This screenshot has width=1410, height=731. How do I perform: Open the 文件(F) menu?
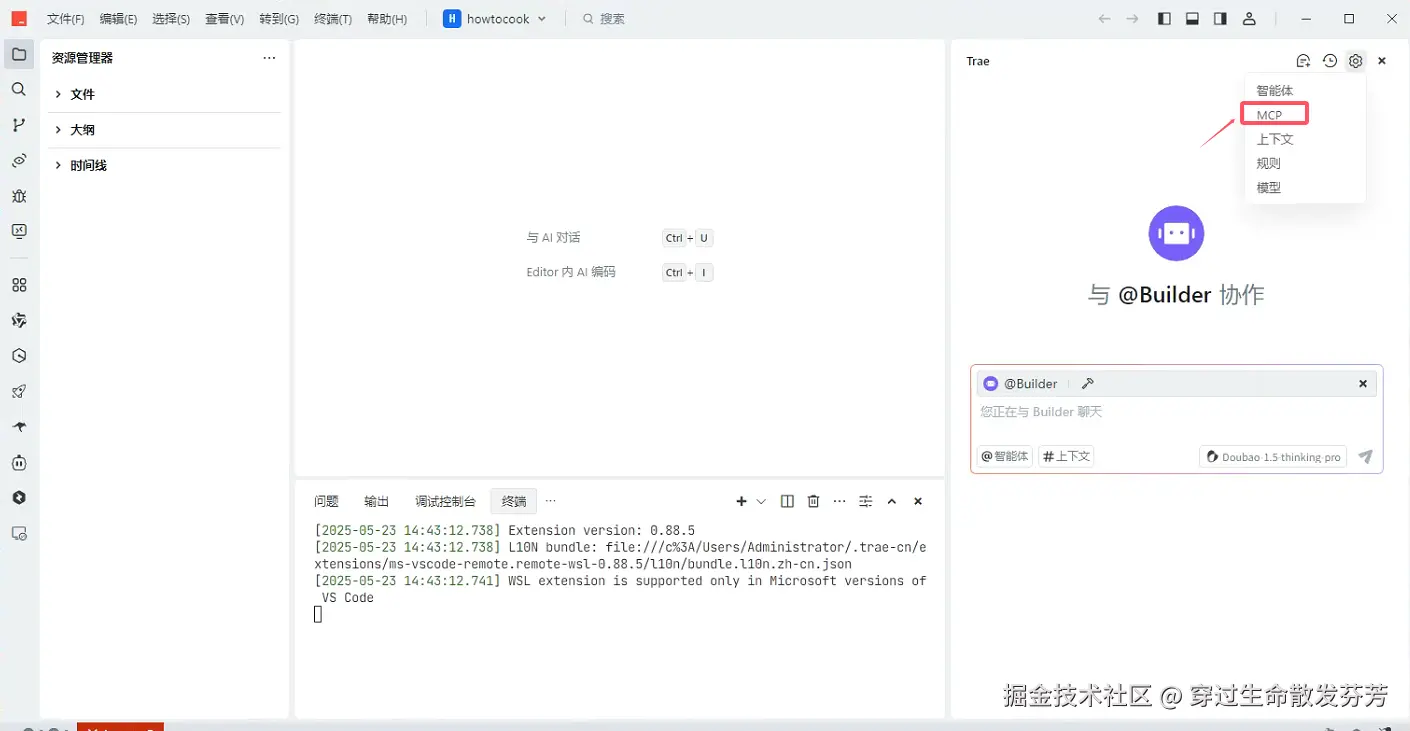point(66,19)
